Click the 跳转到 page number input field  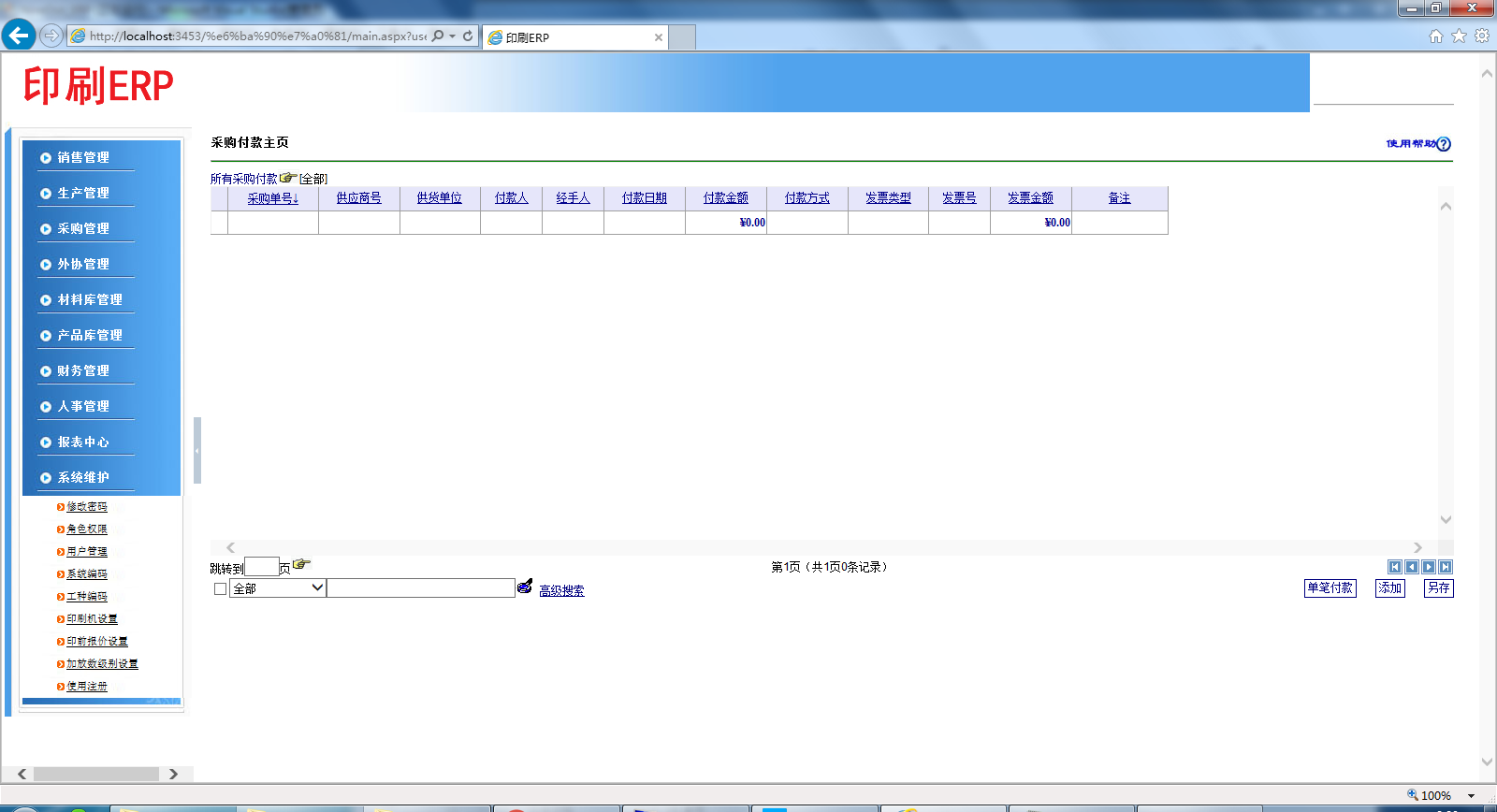(262, 567)
